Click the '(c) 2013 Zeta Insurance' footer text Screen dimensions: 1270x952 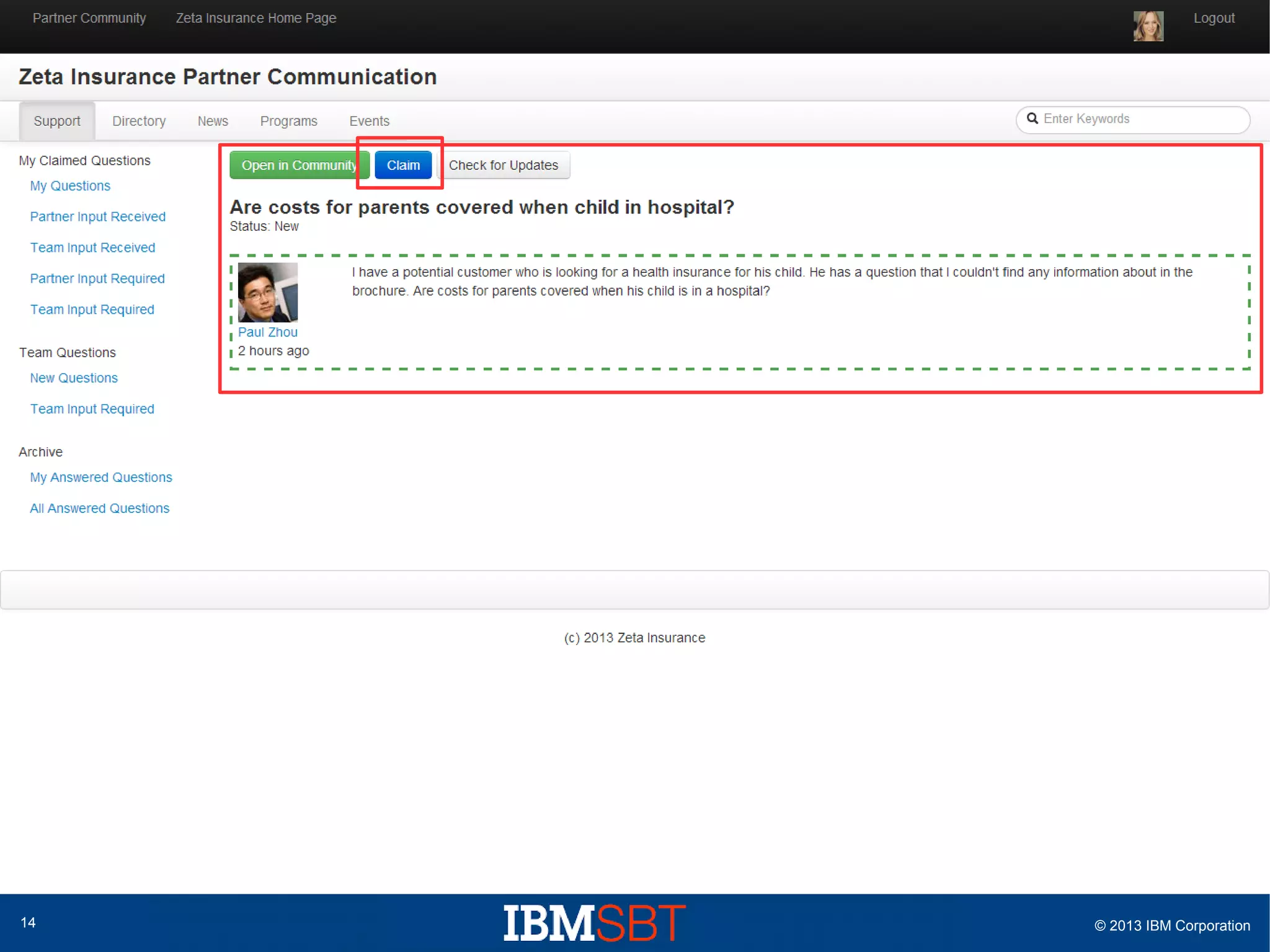(634, 638)
